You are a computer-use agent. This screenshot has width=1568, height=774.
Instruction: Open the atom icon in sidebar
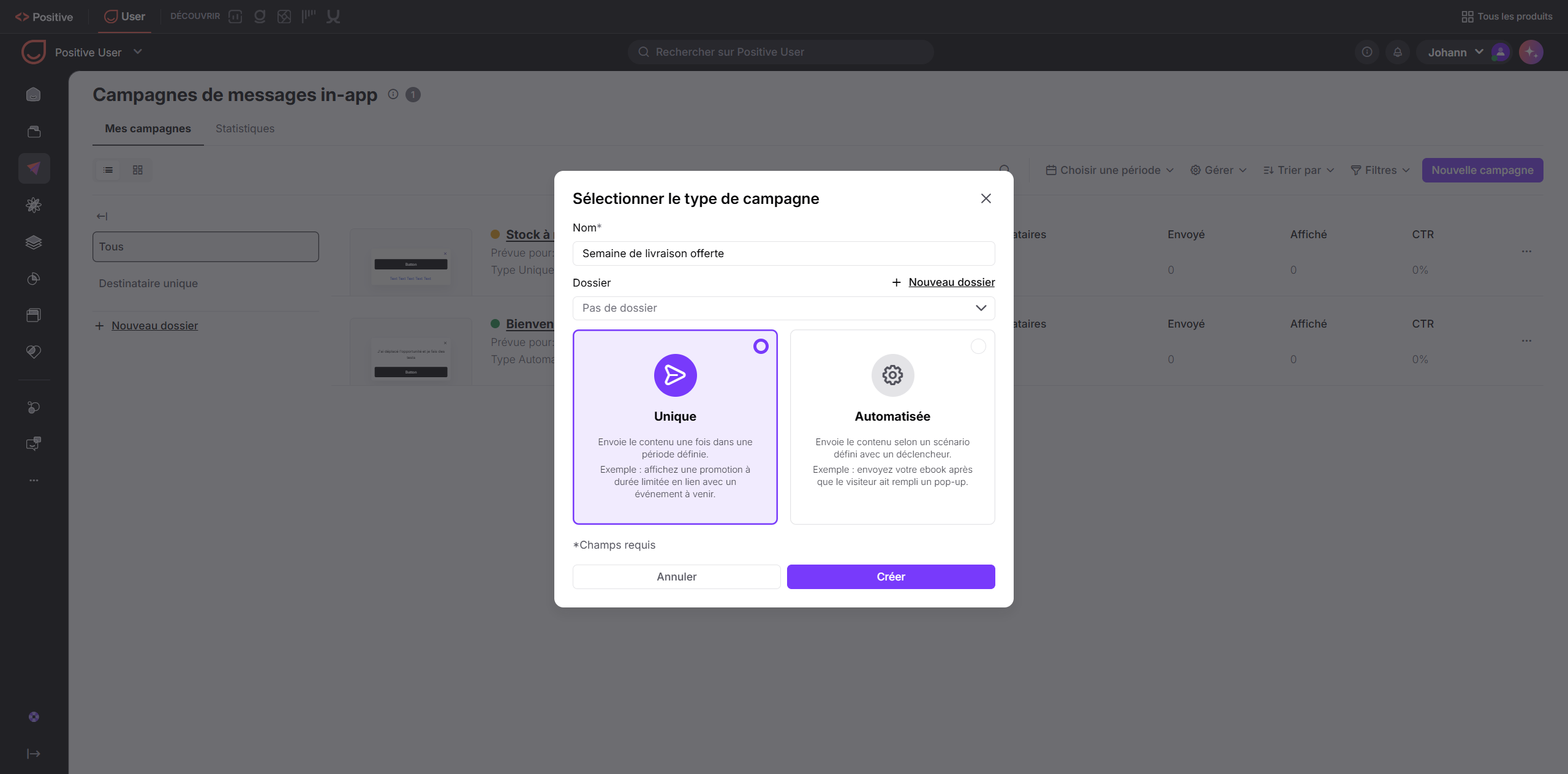[x=34, y=205]
